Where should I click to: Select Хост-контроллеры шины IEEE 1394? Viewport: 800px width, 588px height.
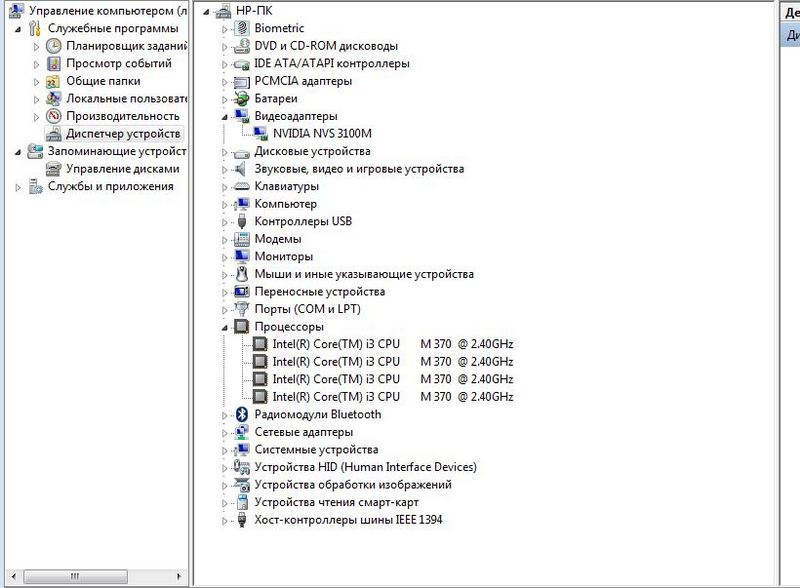click(x=347, y=520)
